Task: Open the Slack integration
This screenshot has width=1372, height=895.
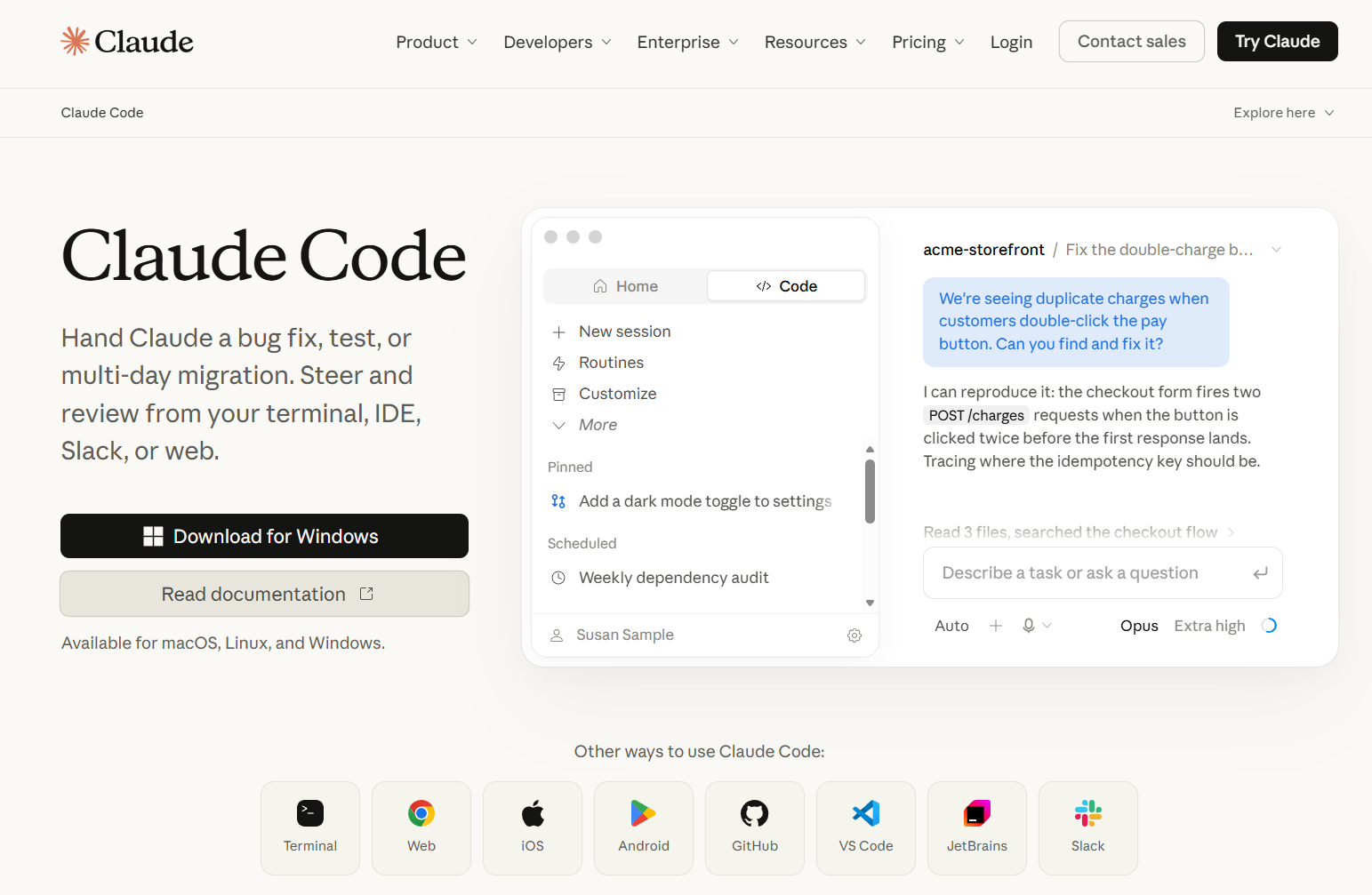Action: click(x=1088, y=828)
